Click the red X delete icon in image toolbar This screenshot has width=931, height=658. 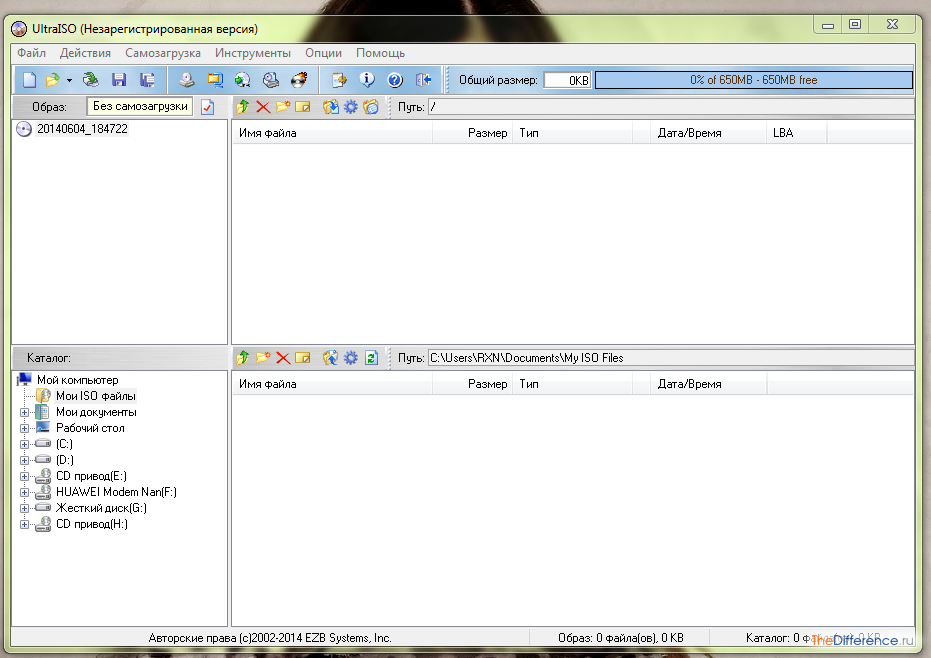pyautogui.click(x=263, y=107)
